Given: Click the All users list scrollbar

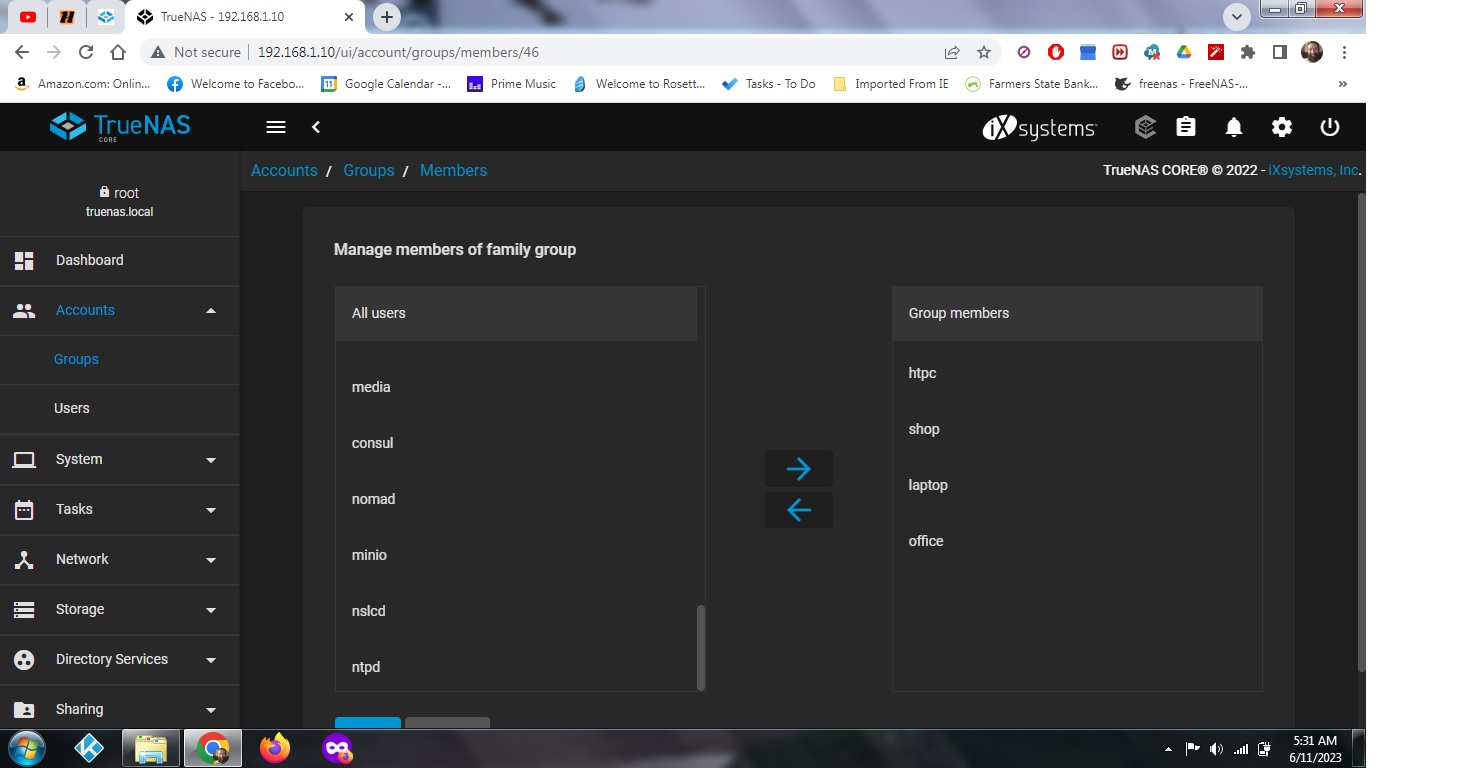Looking at the screenshot, I should coord(701,646).
